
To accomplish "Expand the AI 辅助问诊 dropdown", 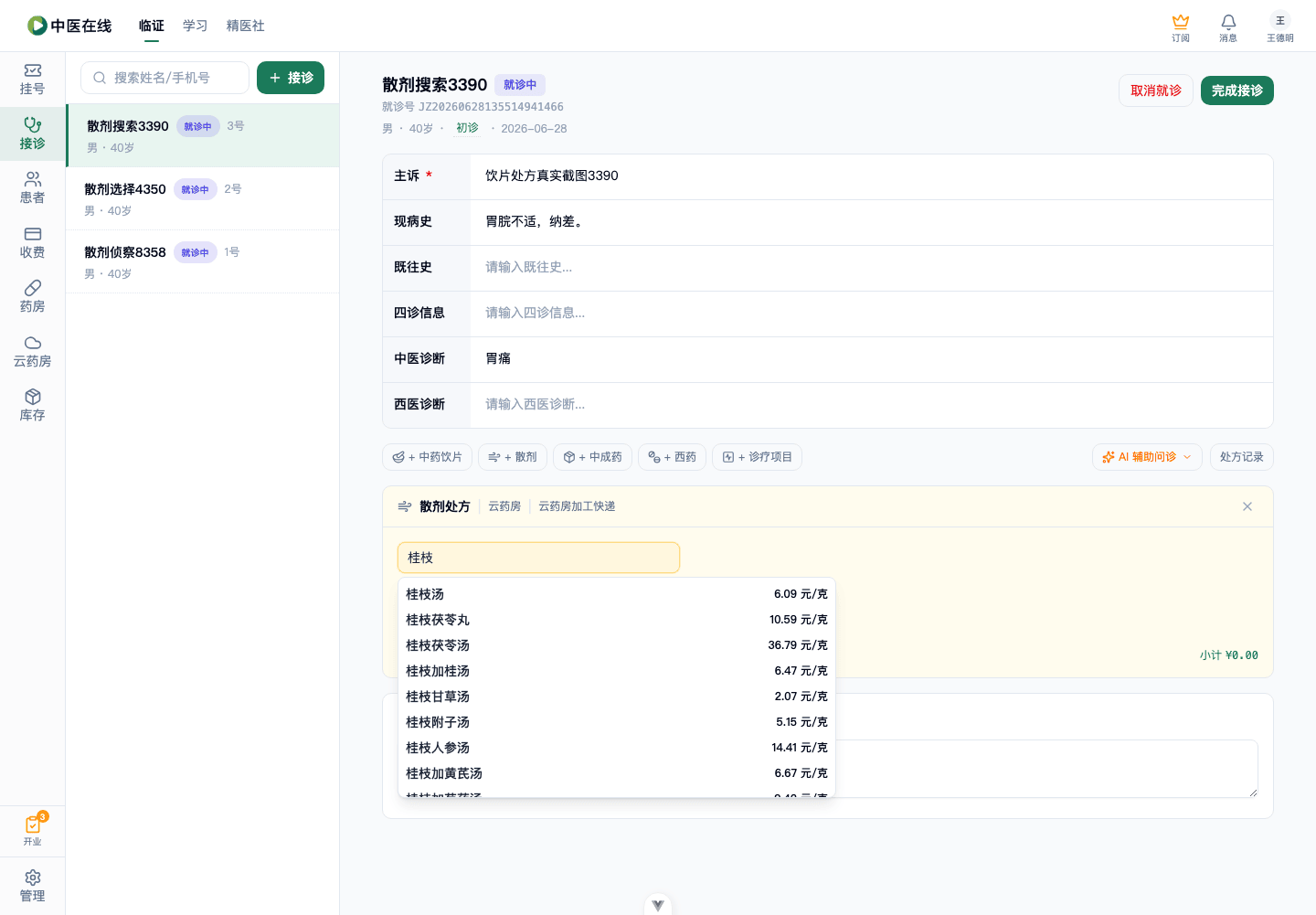I will coord(1147,457).
